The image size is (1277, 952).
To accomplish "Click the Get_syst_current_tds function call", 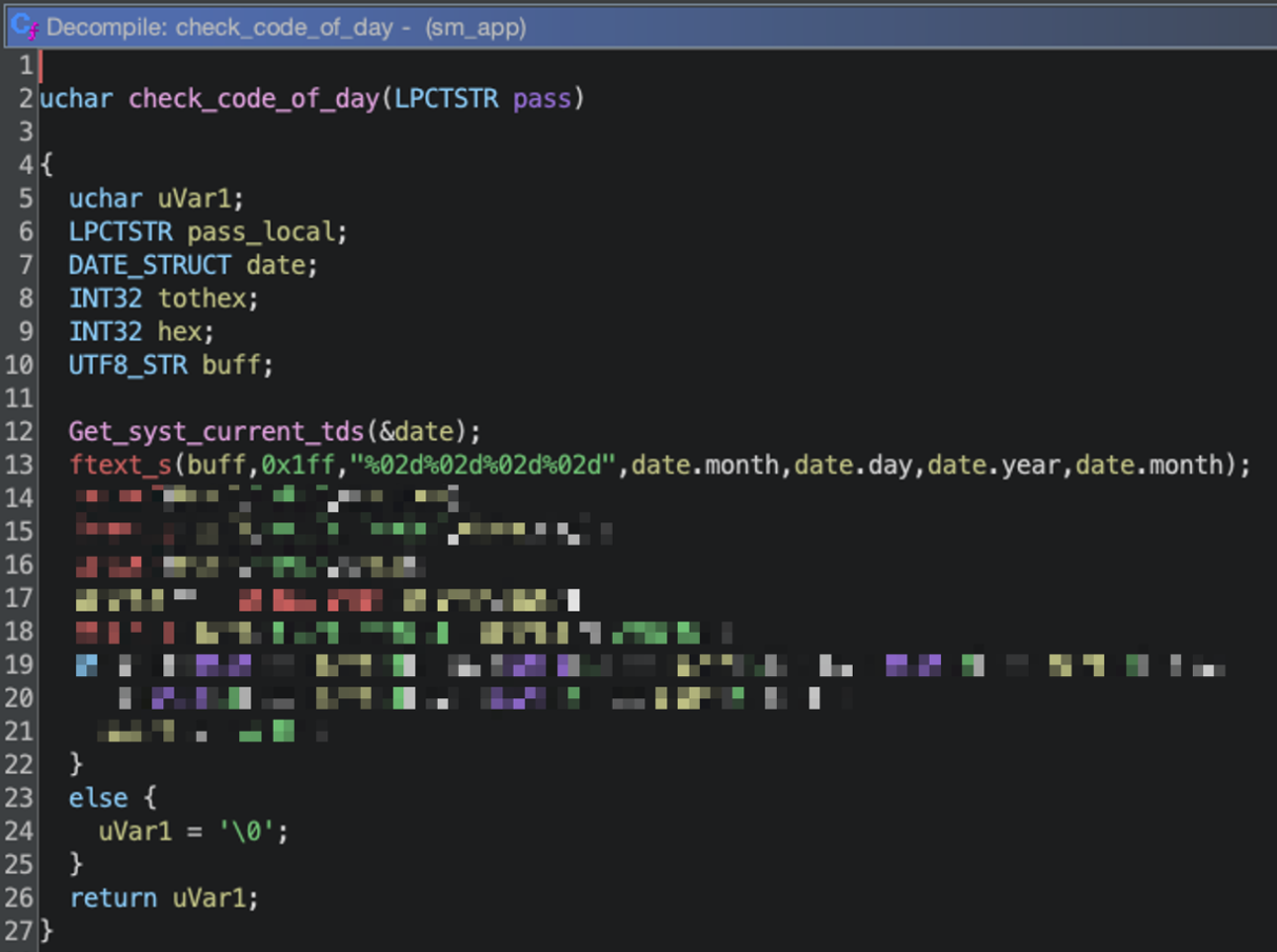I will click(216, 432).
